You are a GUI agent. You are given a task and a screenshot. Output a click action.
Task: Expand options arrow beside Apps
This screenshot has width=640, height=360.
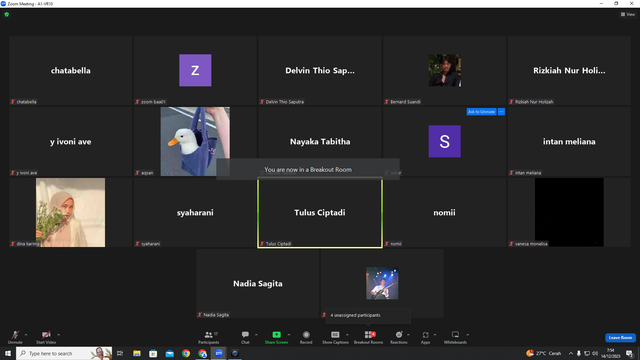tap(435, 335)
